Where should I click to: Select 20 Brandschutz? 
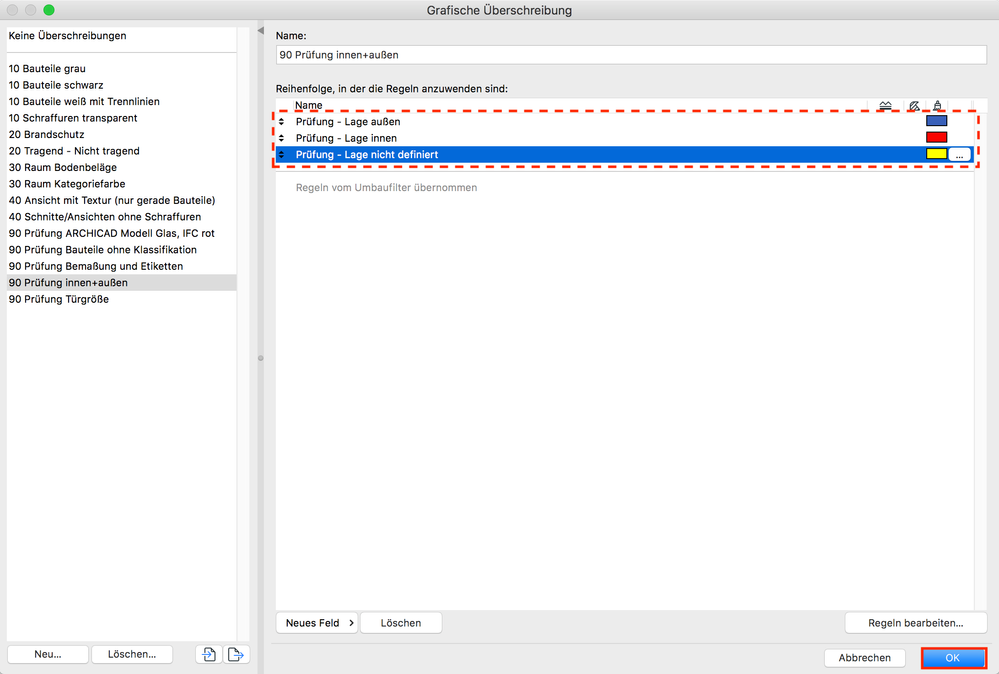click(122, 135)
